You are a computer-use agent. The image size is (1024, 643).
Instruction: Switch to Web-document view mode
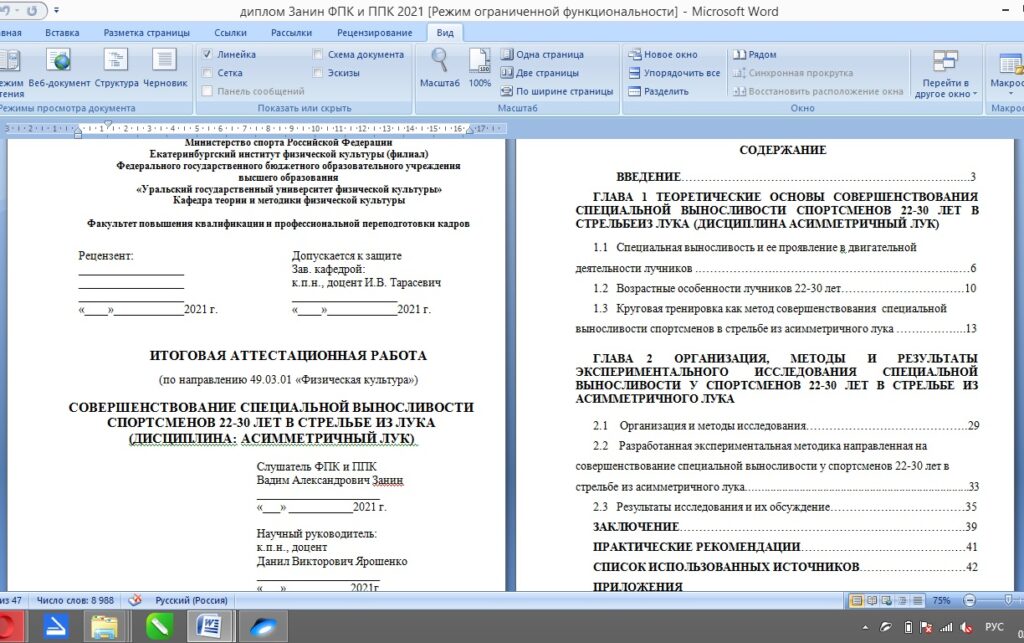click(x=58, y=68)
